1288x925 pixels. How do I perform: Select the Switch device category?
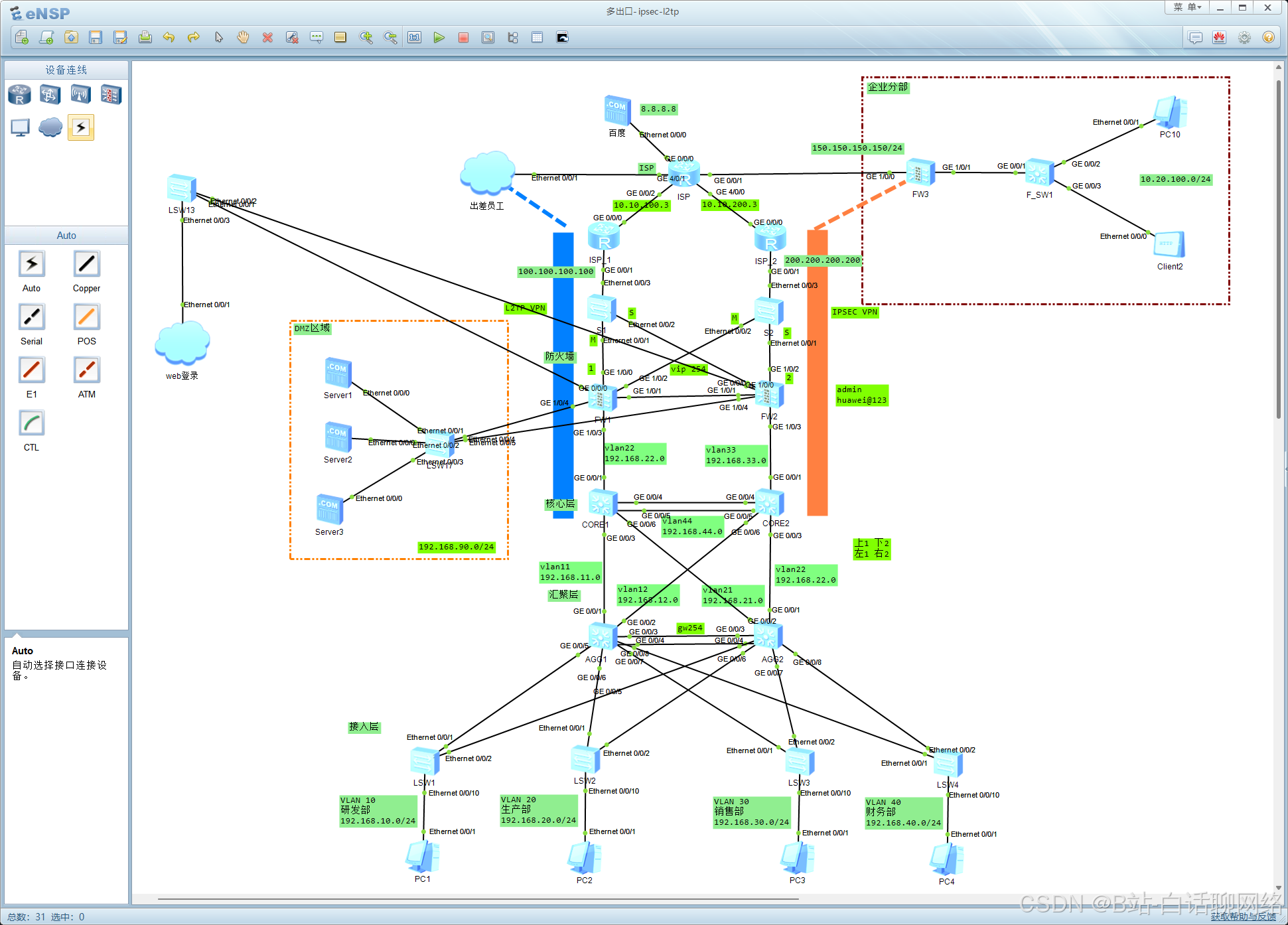[50, 95]
